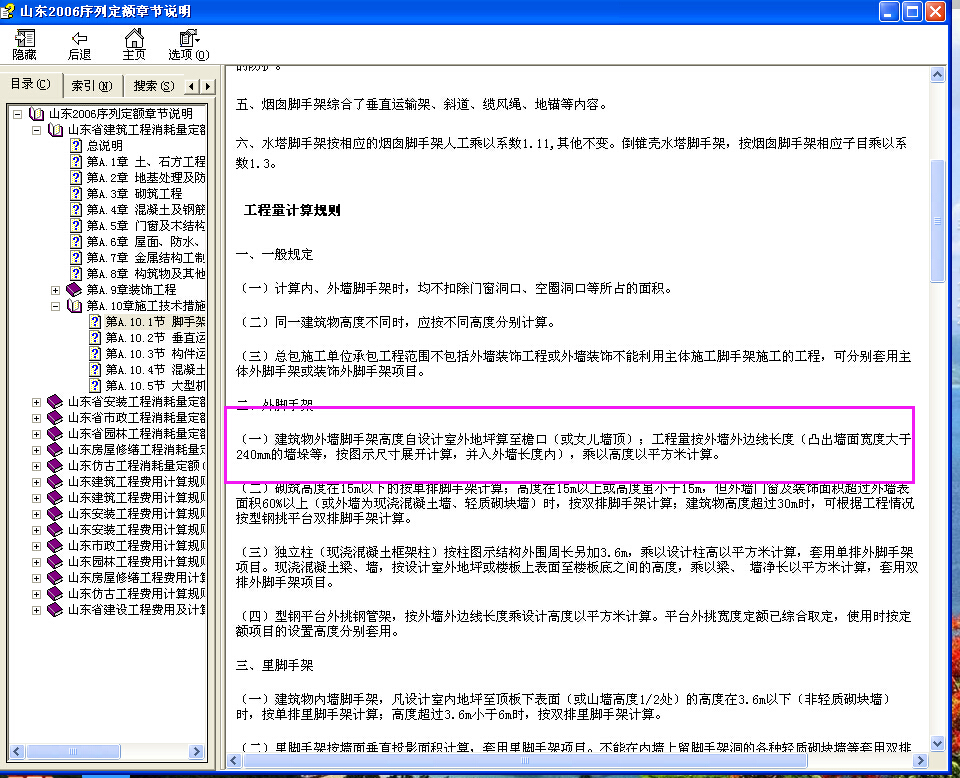Click the 总说明 question-mark page icon
The image size is (960, 778).
(76, 146)
